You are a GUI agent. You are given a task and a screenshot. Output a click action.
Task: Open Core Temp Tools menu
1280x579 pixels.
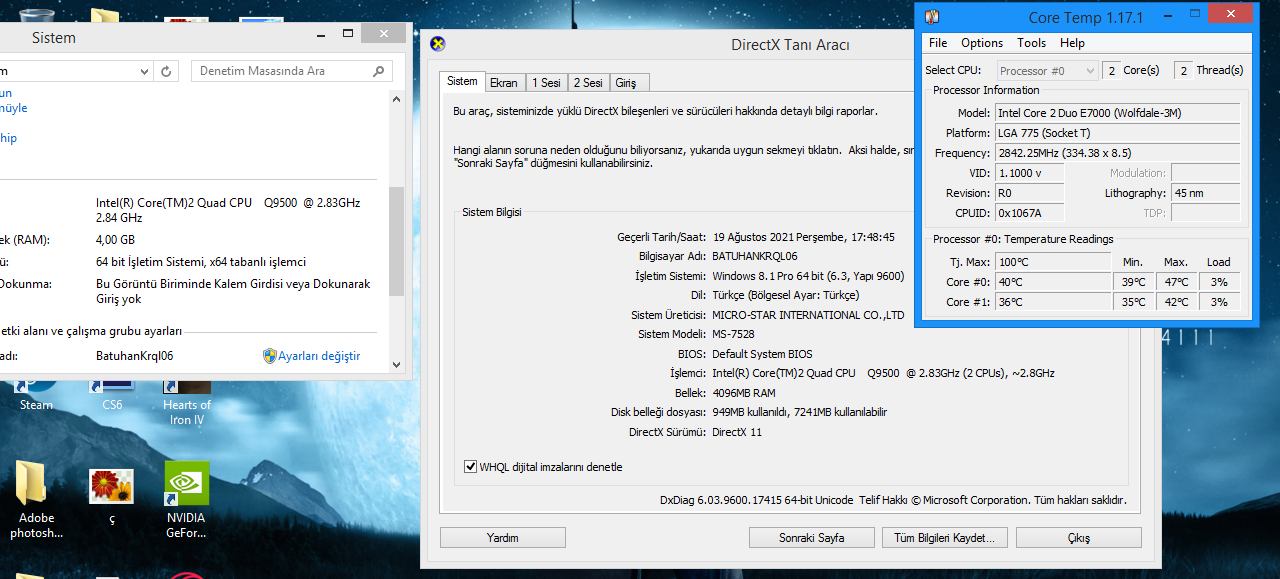pos(1031,43)
